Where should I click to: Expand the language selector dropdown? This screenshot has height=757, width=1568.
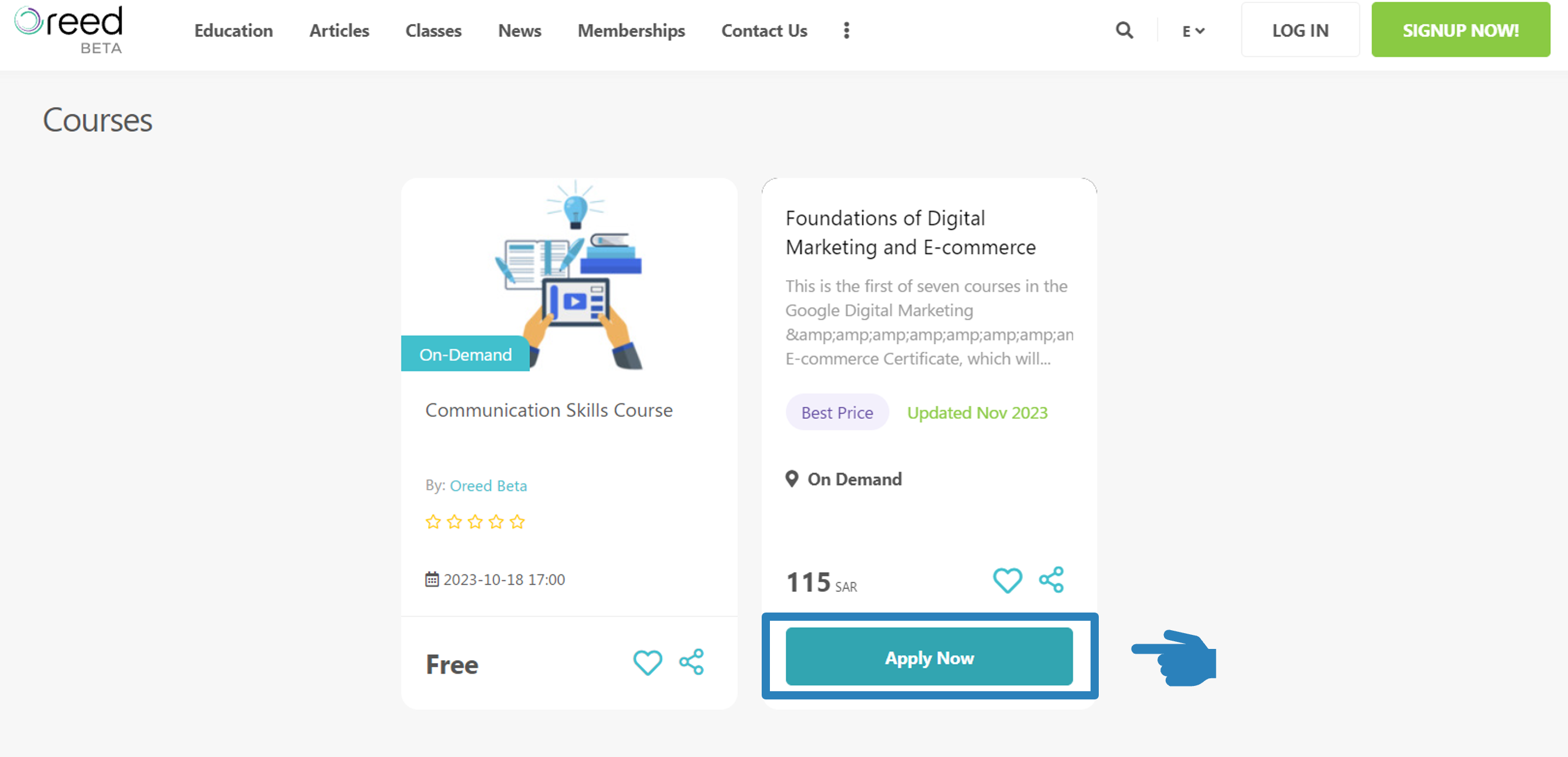1193,31
